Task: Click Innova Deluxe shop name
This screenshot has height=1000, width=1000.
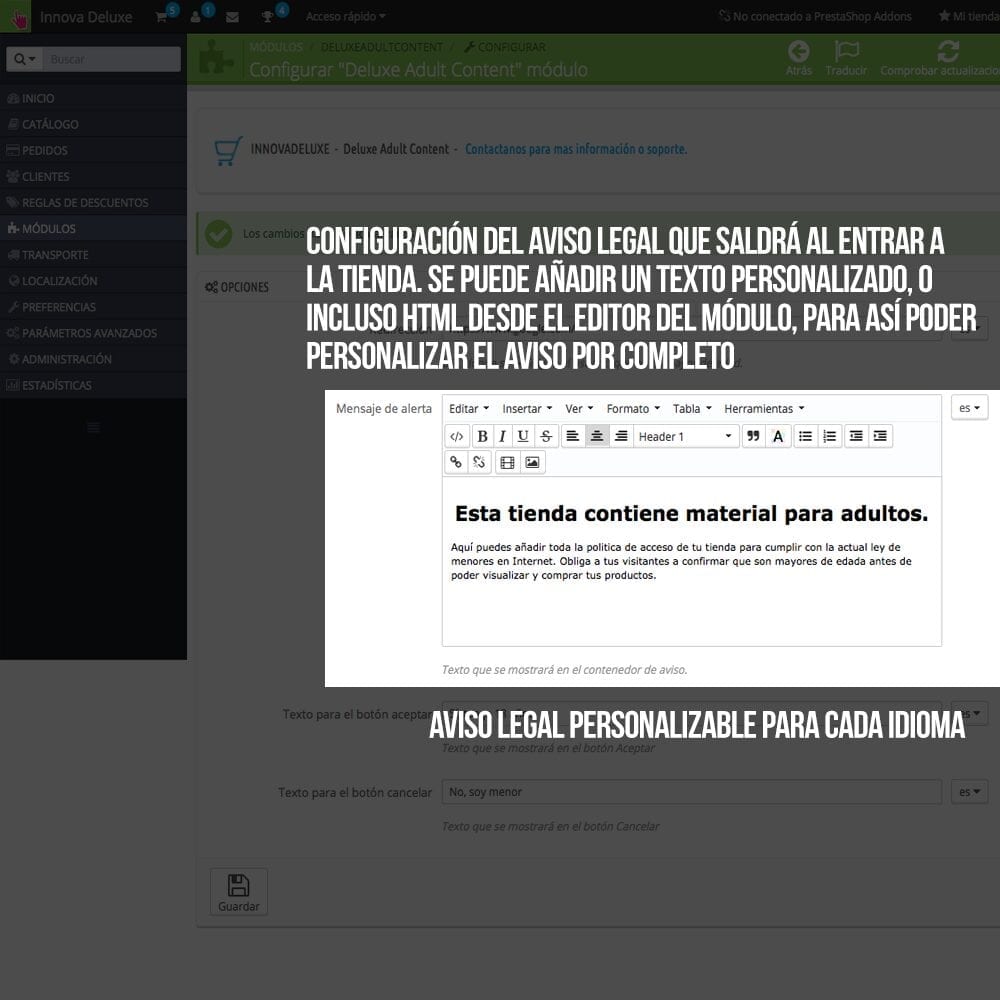Action: 86,17
